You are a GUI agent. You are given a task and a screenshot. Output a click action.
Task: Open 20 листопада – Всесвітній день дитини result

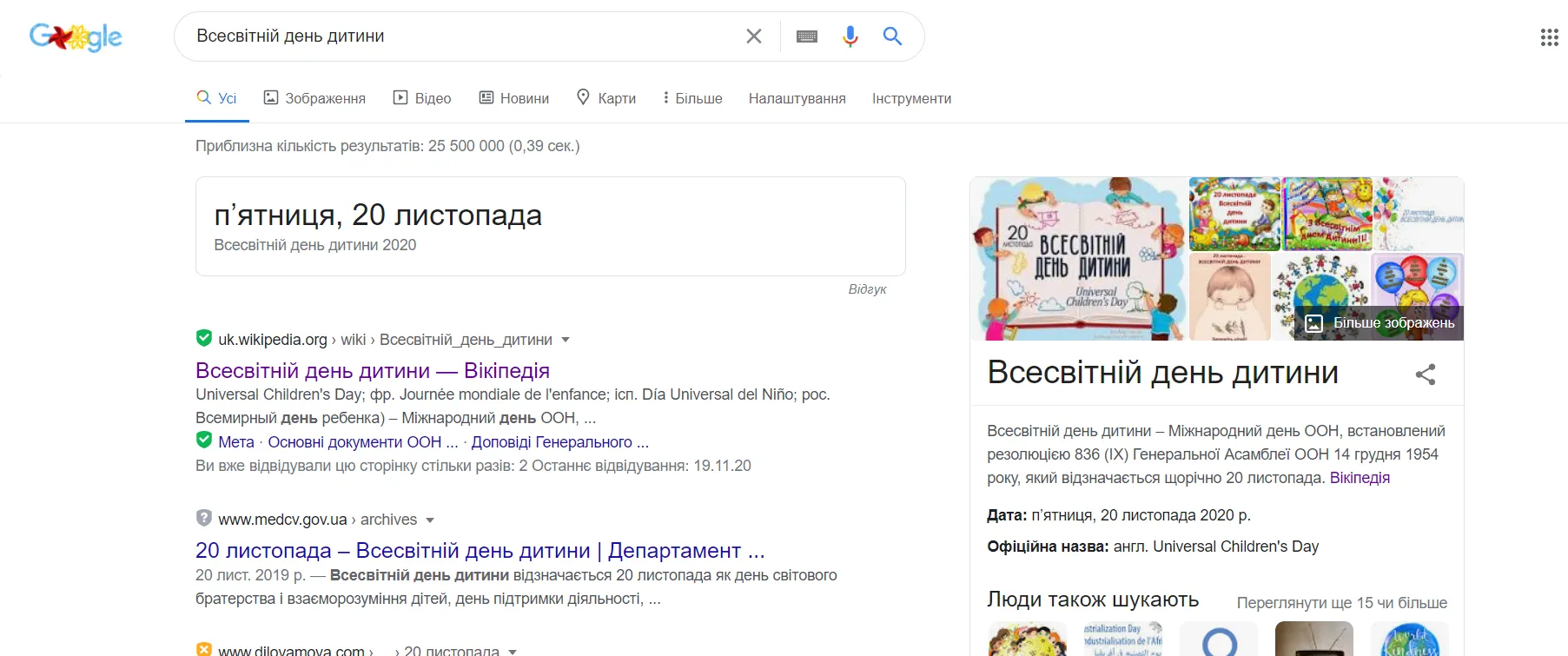click(480, 551)
